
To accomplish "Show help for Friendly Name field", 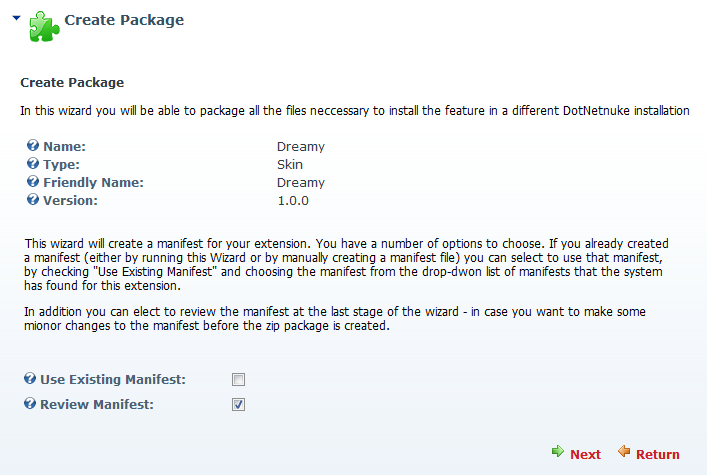I will [33, 181].
